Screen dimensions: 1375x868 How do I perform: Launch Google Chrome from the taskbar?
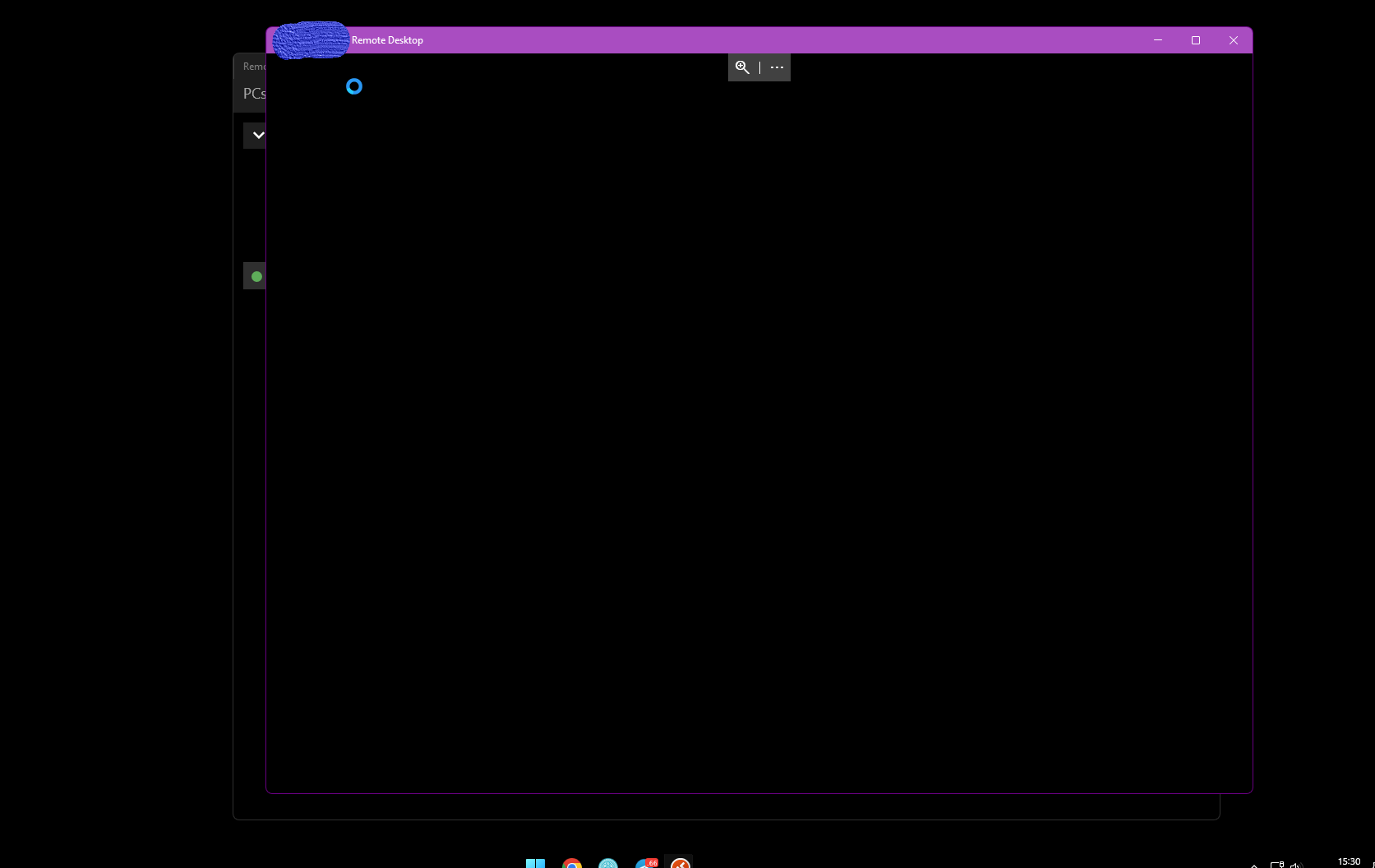coord(572,863)
